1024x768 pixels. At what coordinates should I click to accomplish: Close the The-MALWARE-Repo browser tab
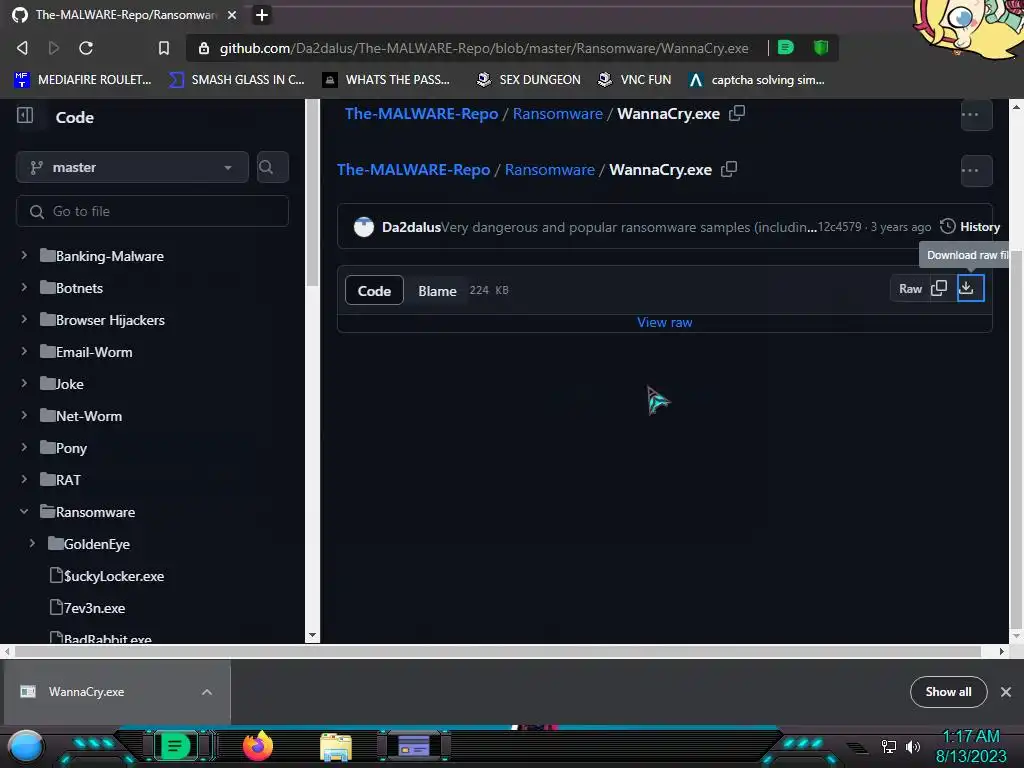coord(232,15)
